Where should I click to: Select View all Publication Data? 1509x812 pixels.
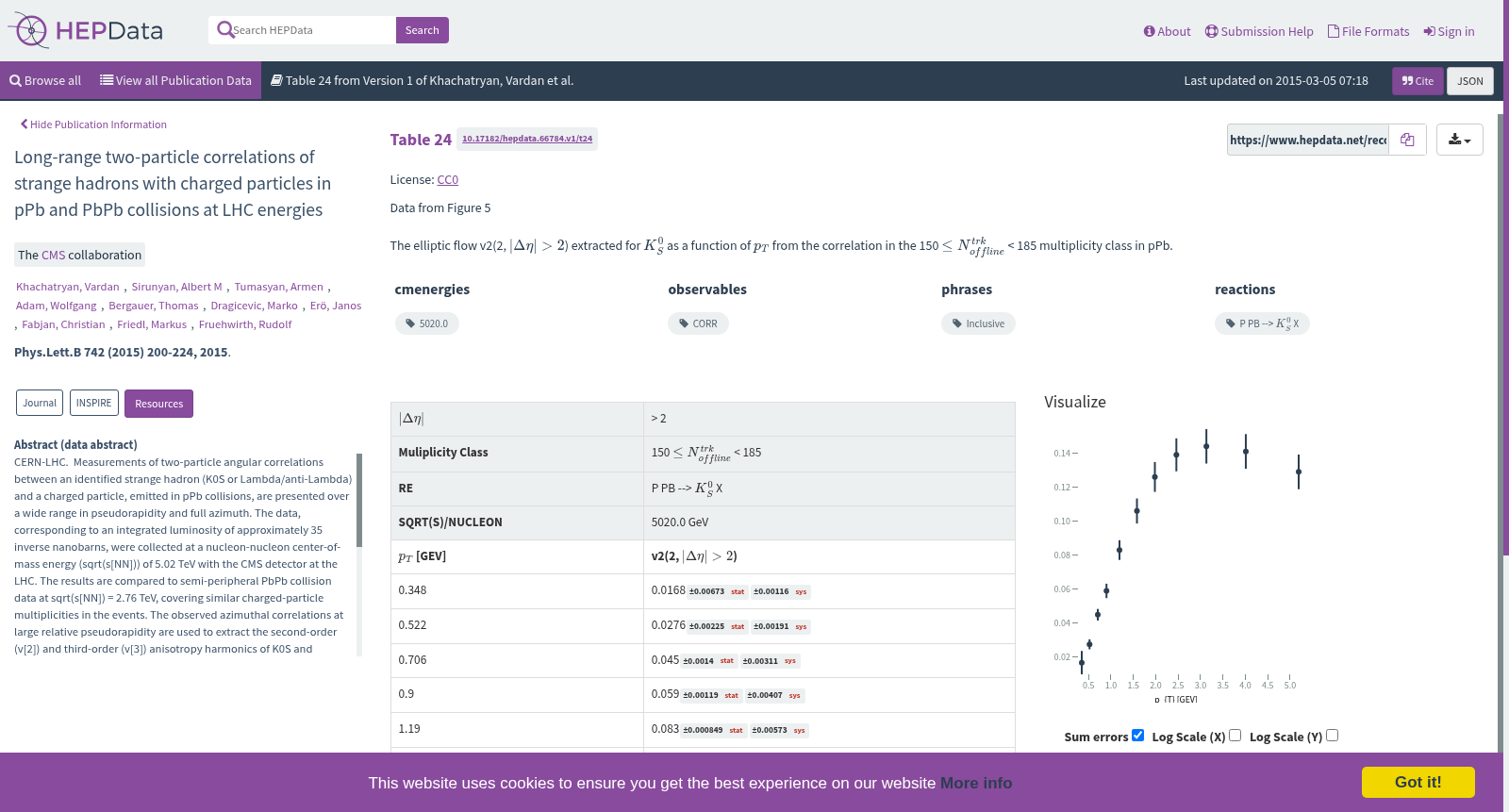point(175,81)
